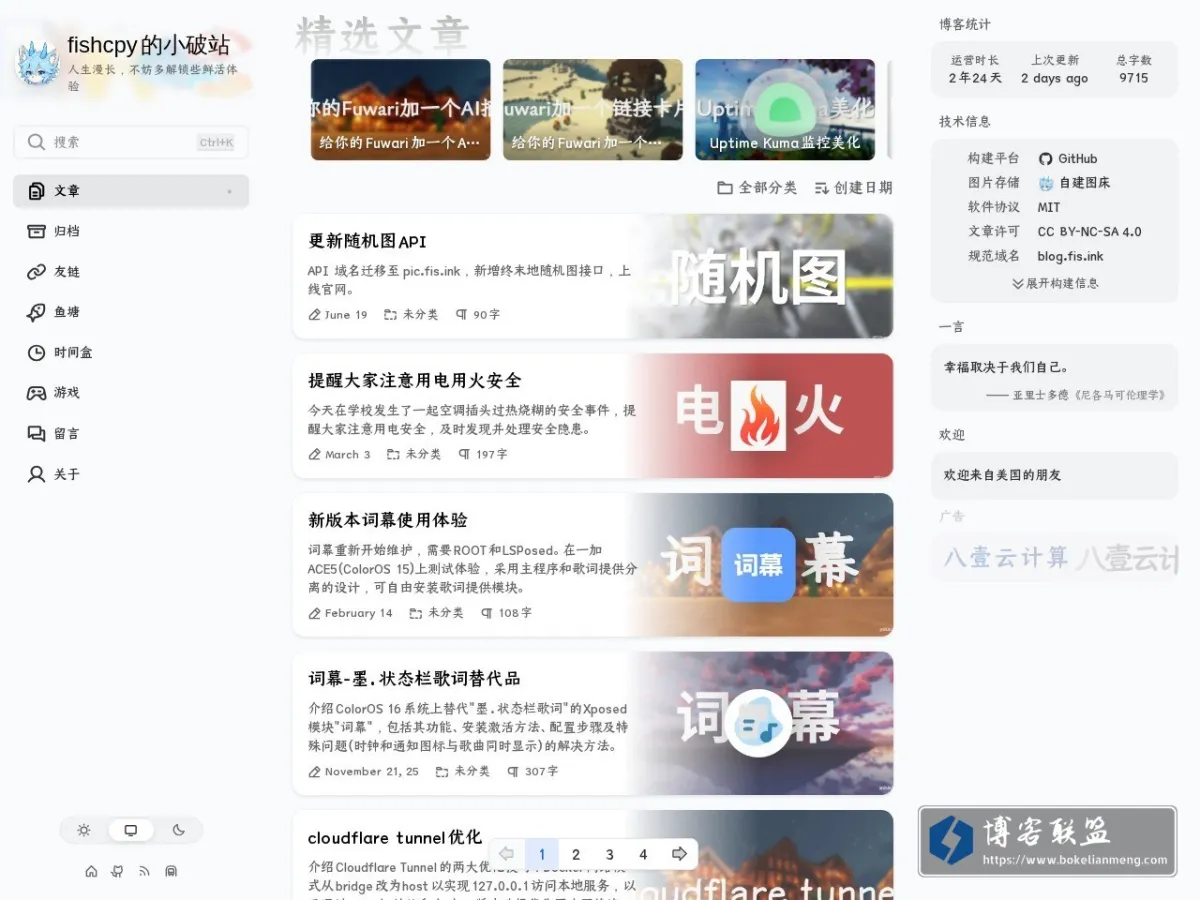Click the home icon in sidebar footer
This screenshot has height=900, width=1200.
pyautogui.click(x=91, y=871)
